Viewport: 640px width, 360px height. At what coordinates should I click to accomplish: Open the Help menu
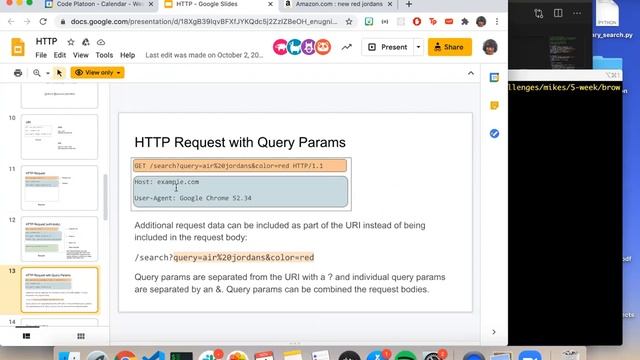tap(127, 55)
